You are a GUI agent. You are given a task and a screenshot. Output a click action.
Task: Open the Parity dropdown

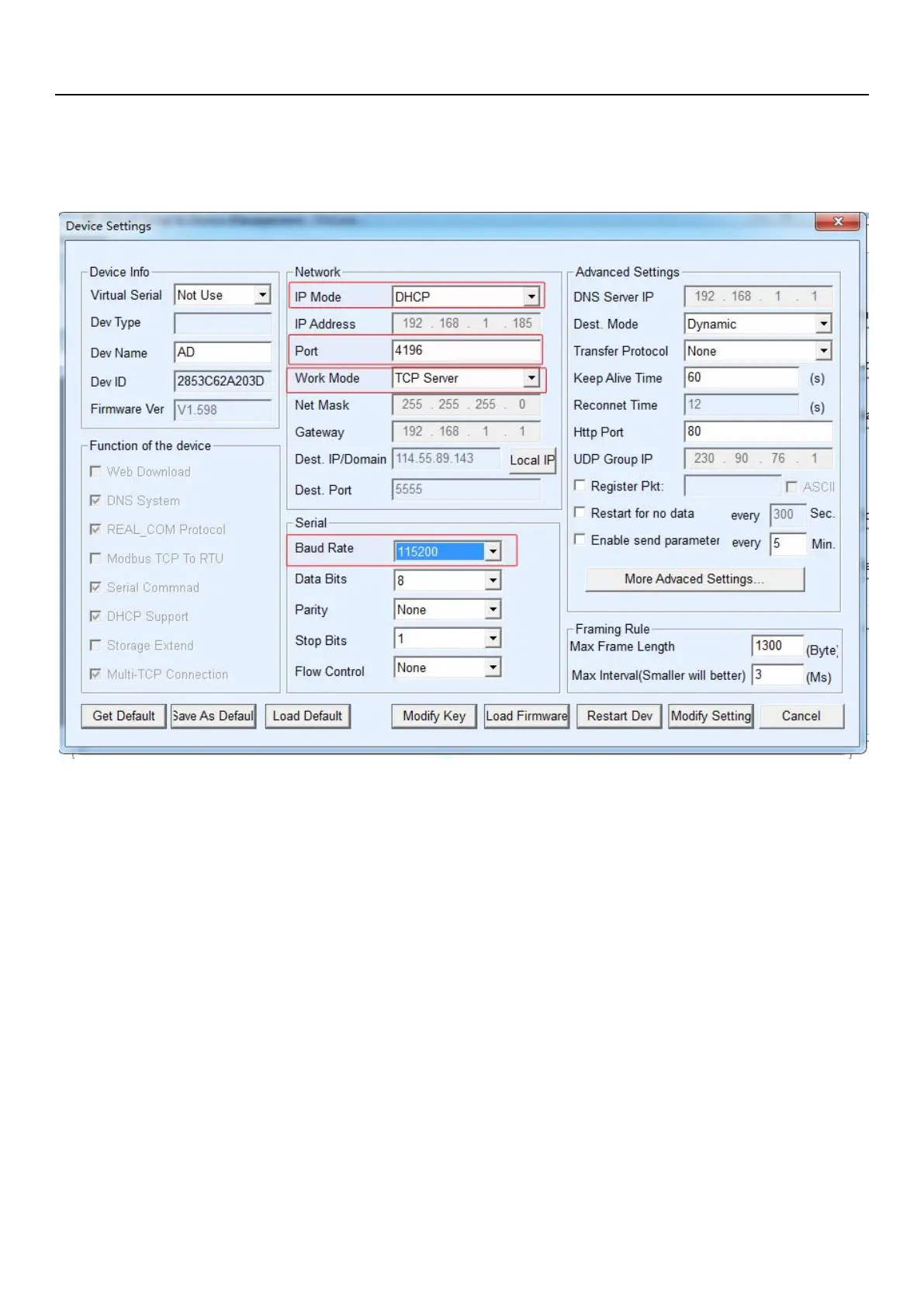[x=493, y=609]
